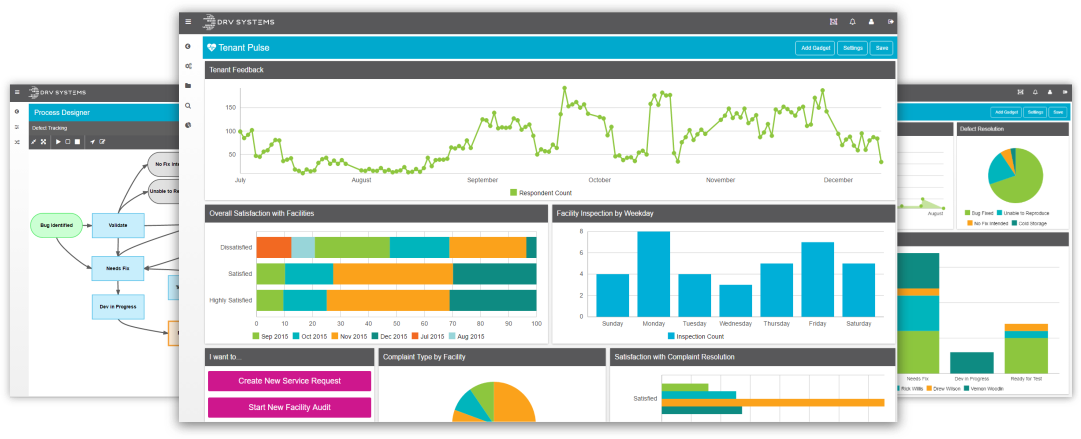
Task: Click the Wednesday bar in Facility Inspection chart
Action: (736, 300)
